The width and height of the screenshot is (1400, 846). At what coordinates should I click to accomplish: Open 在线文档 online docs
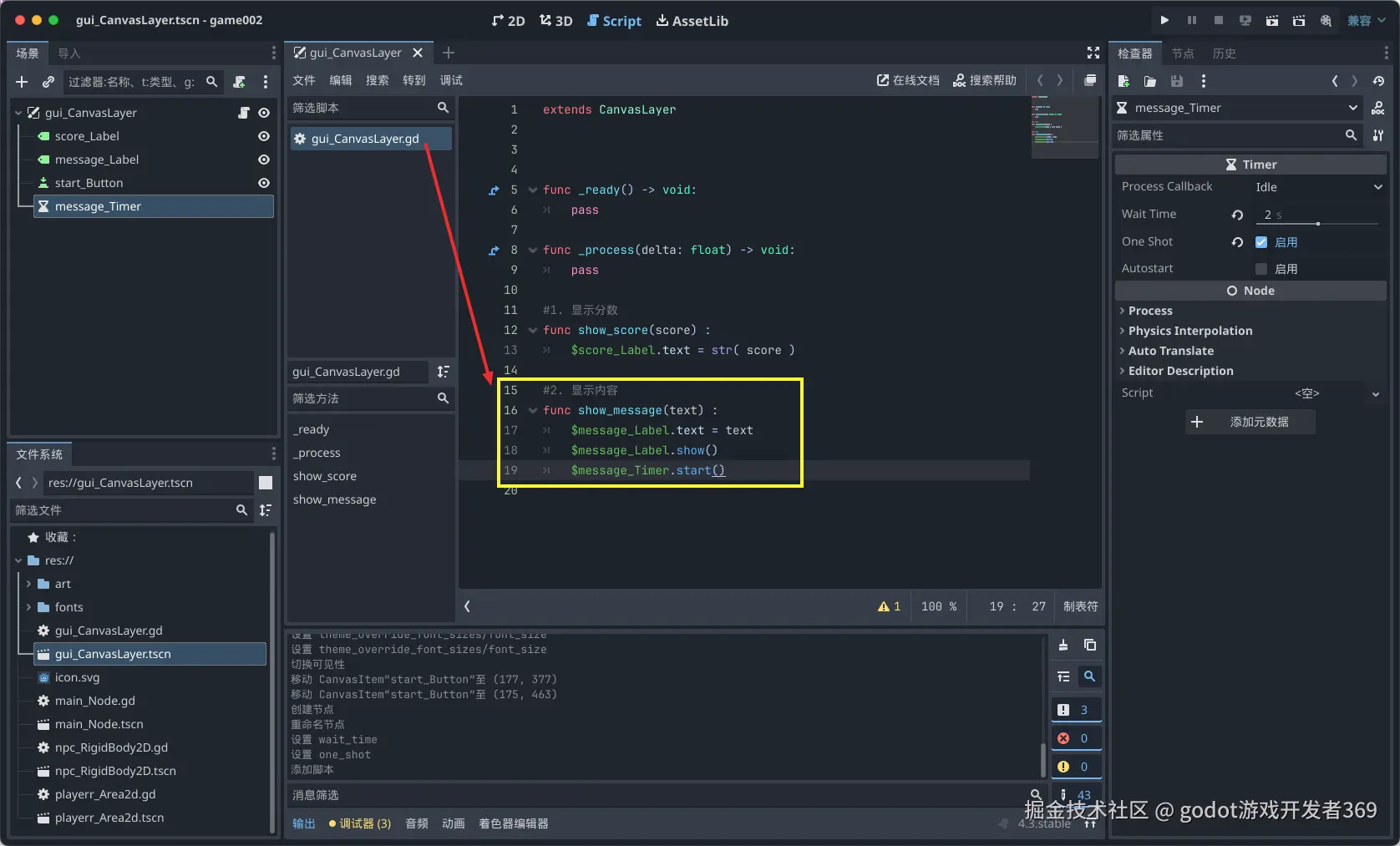click(x=908, y=80)
